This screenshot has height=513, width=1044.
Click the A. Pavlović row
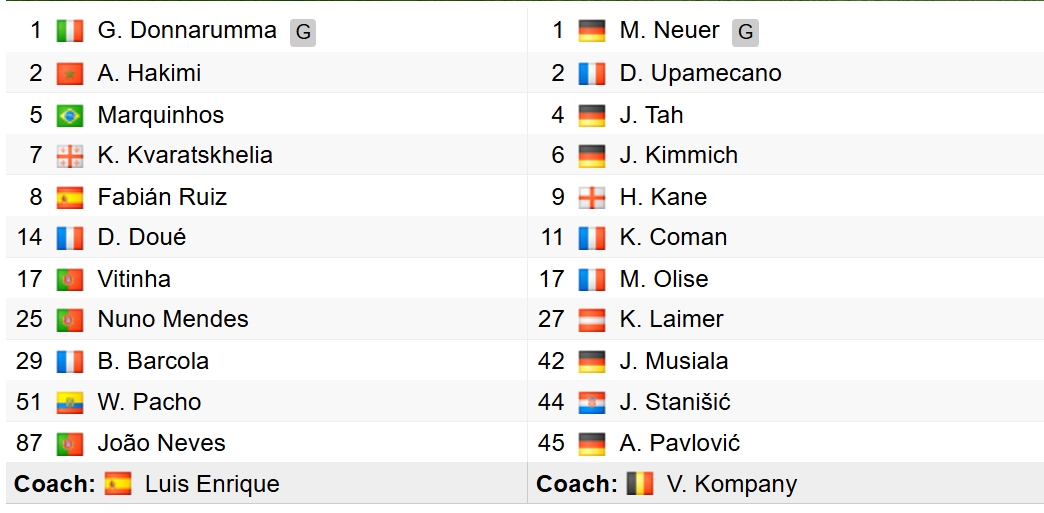786,443
